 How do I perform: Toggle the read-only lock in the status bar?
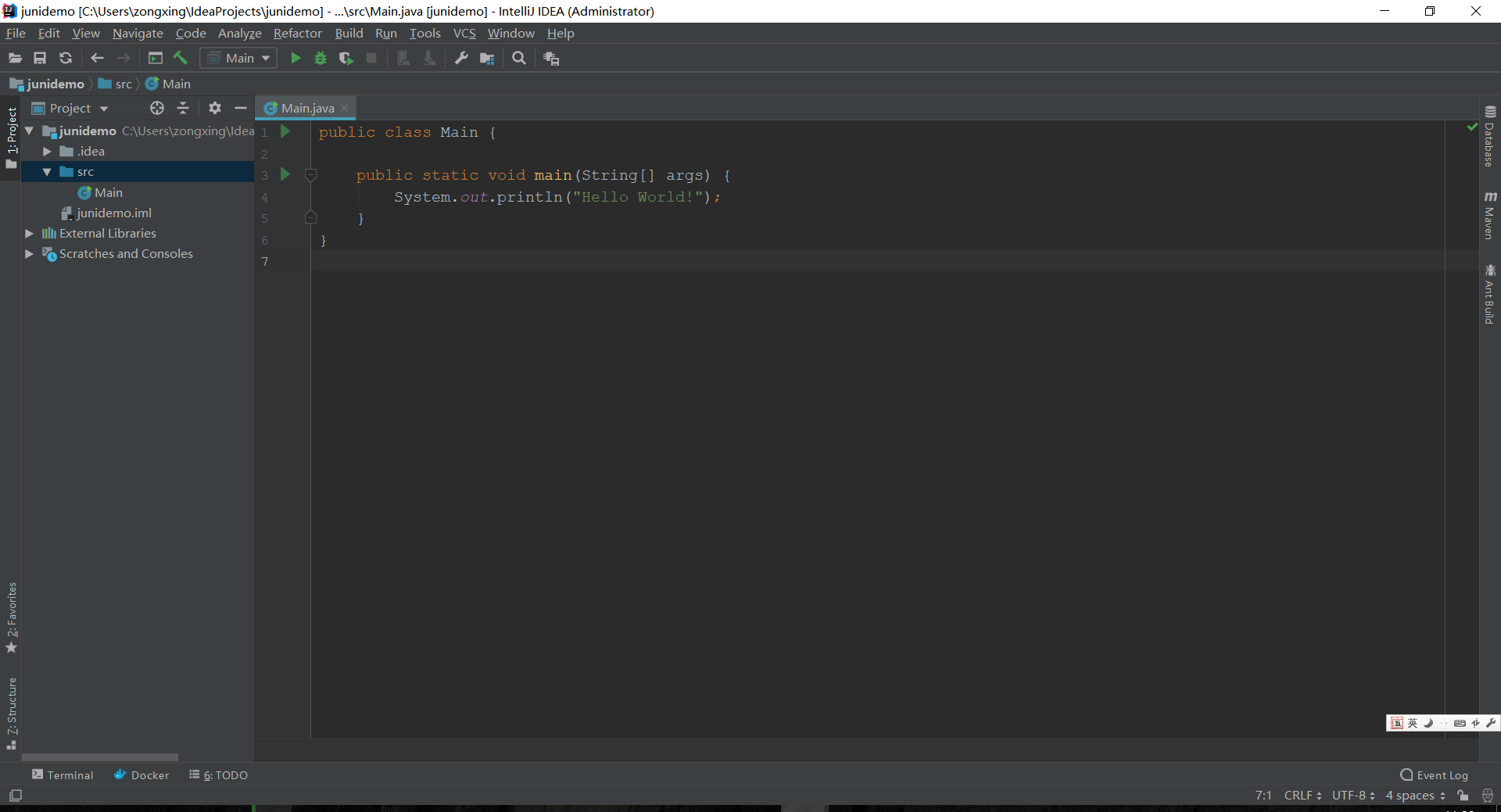coord(1463,796)
